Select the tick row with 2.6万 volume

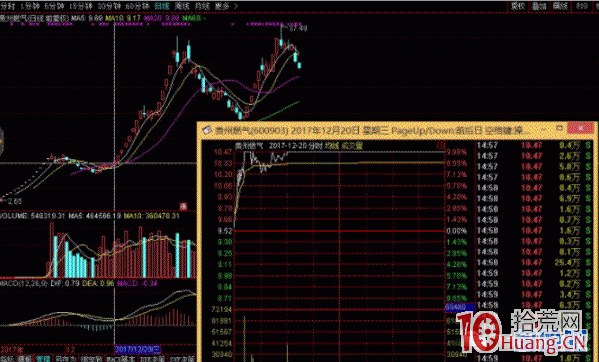534,156
